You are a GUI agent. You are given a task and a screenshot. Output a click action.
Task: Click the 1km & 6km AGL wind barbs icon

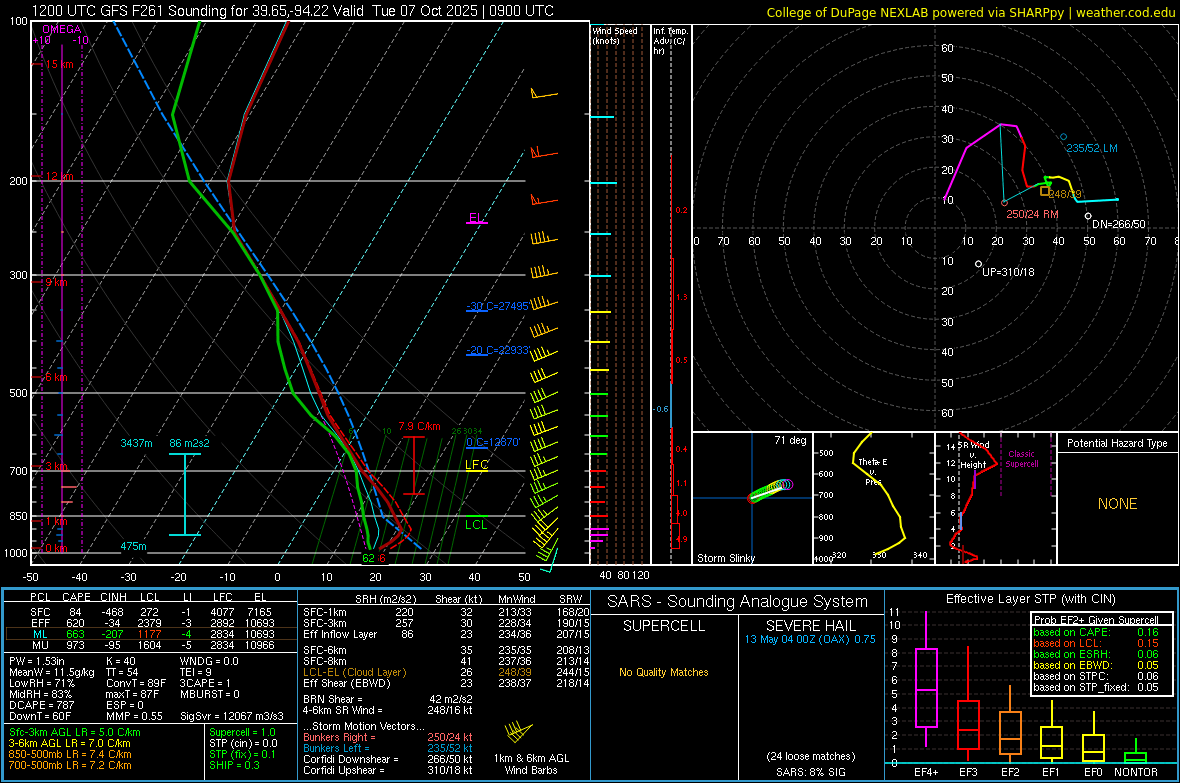point(518,731)
